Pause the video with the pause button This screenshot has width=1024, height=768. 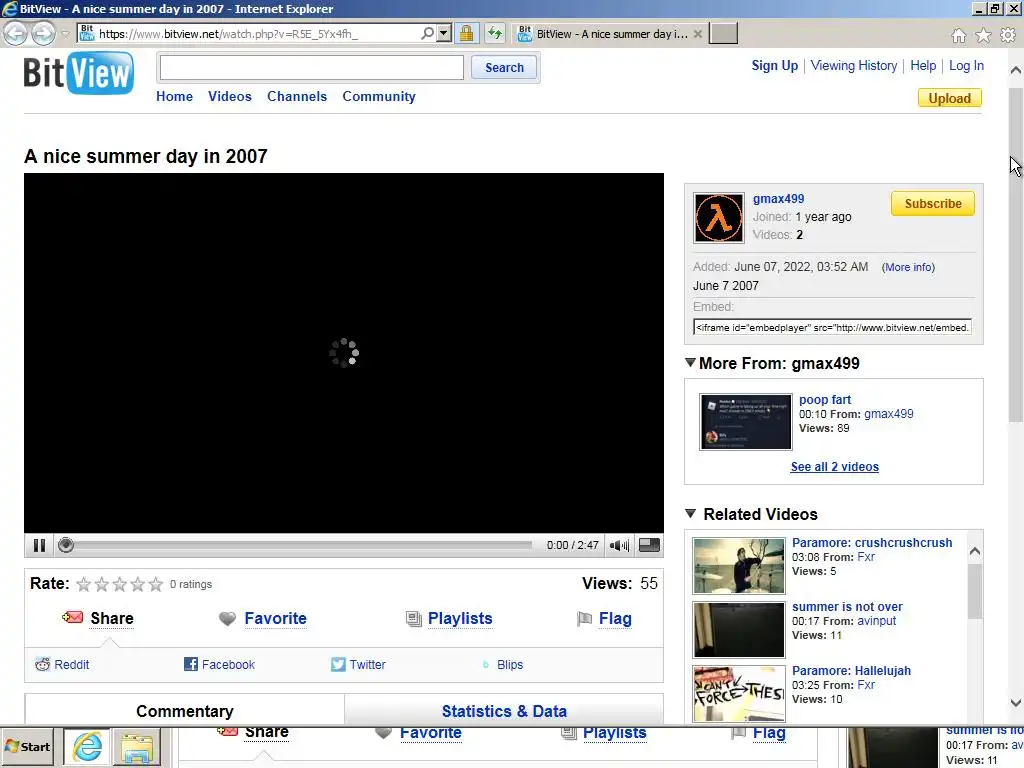(39, 545)
